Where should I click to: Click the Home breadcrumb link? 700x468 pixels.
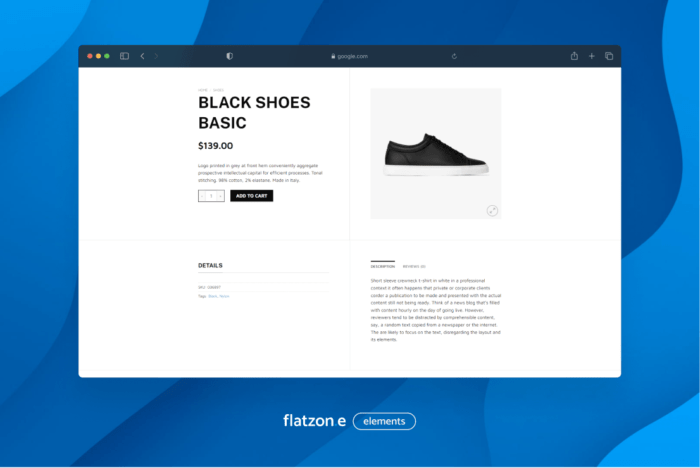click(x=202, y=89)
